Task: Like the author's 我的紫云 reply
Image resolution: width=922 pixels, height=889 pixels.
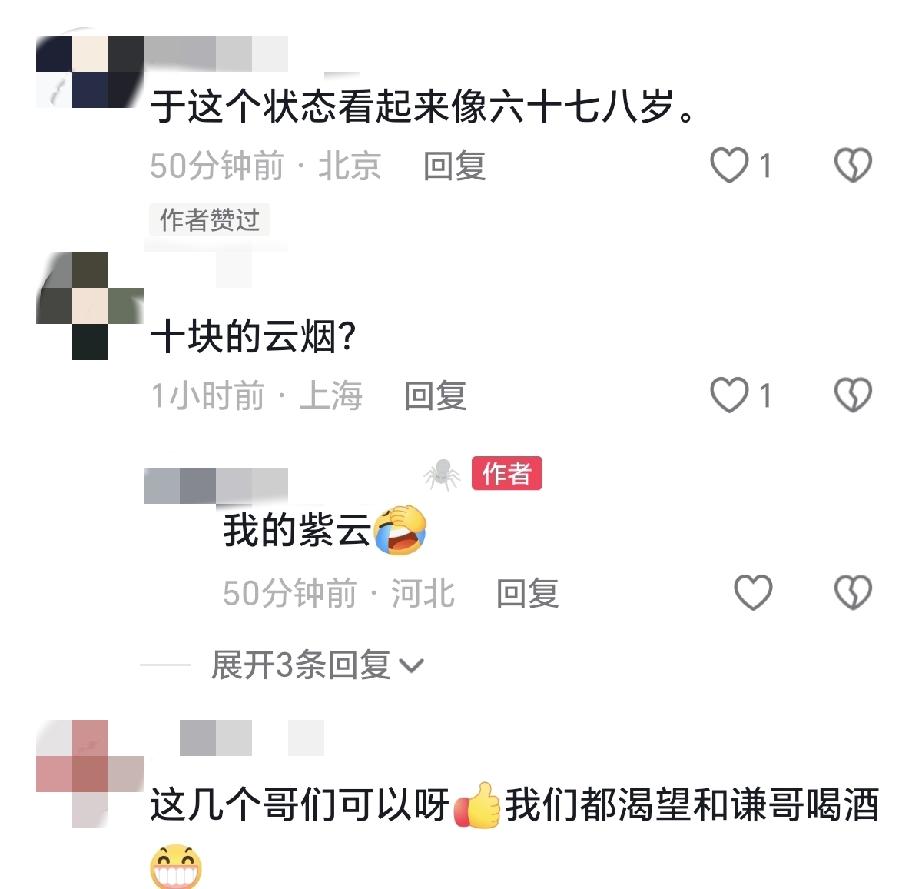Action: coord(753,592)
